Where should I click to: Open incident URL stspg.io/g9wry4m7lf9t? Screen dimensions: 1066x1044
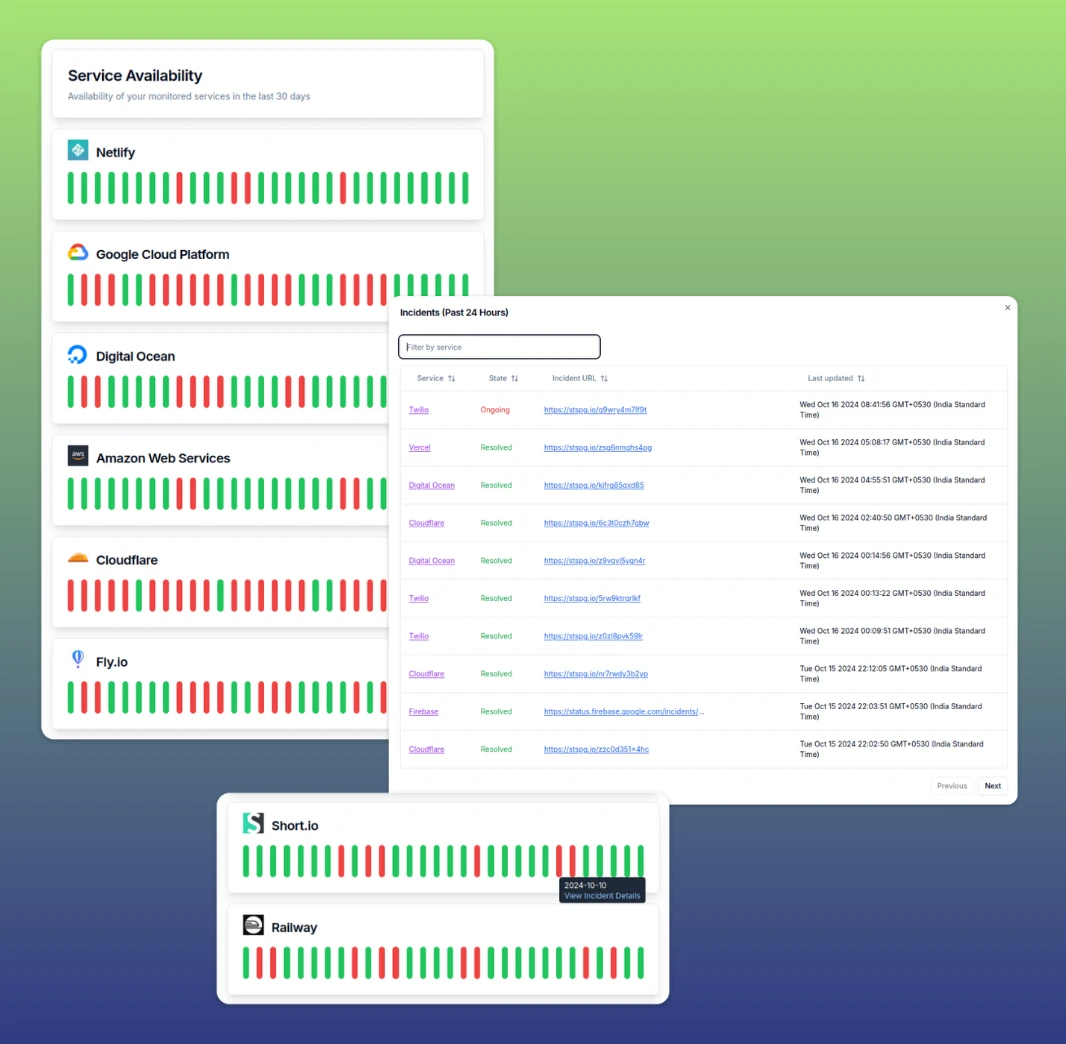(595, 410)
